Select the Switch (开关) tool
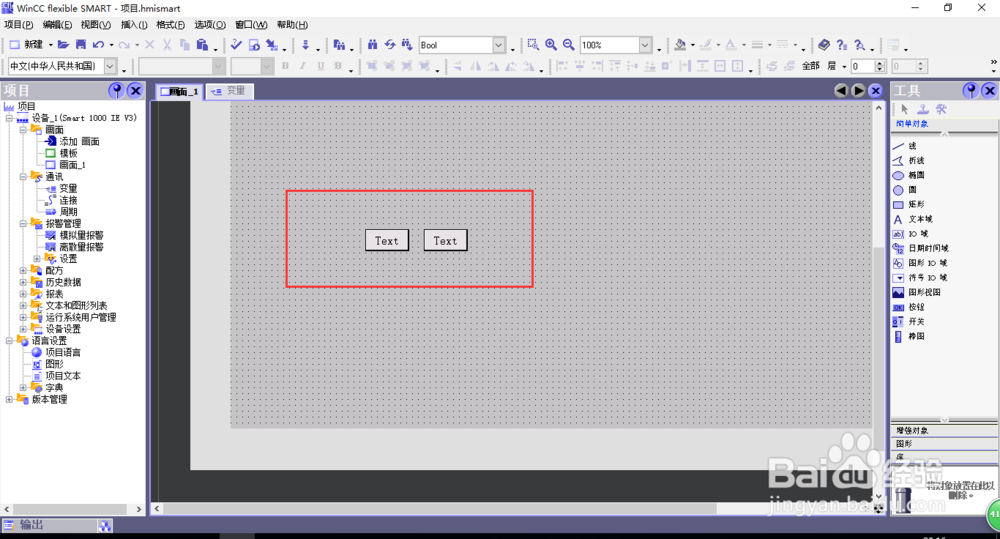Image resolution: width=1000 pixels, height=539 pixels. tap(909, 321)
